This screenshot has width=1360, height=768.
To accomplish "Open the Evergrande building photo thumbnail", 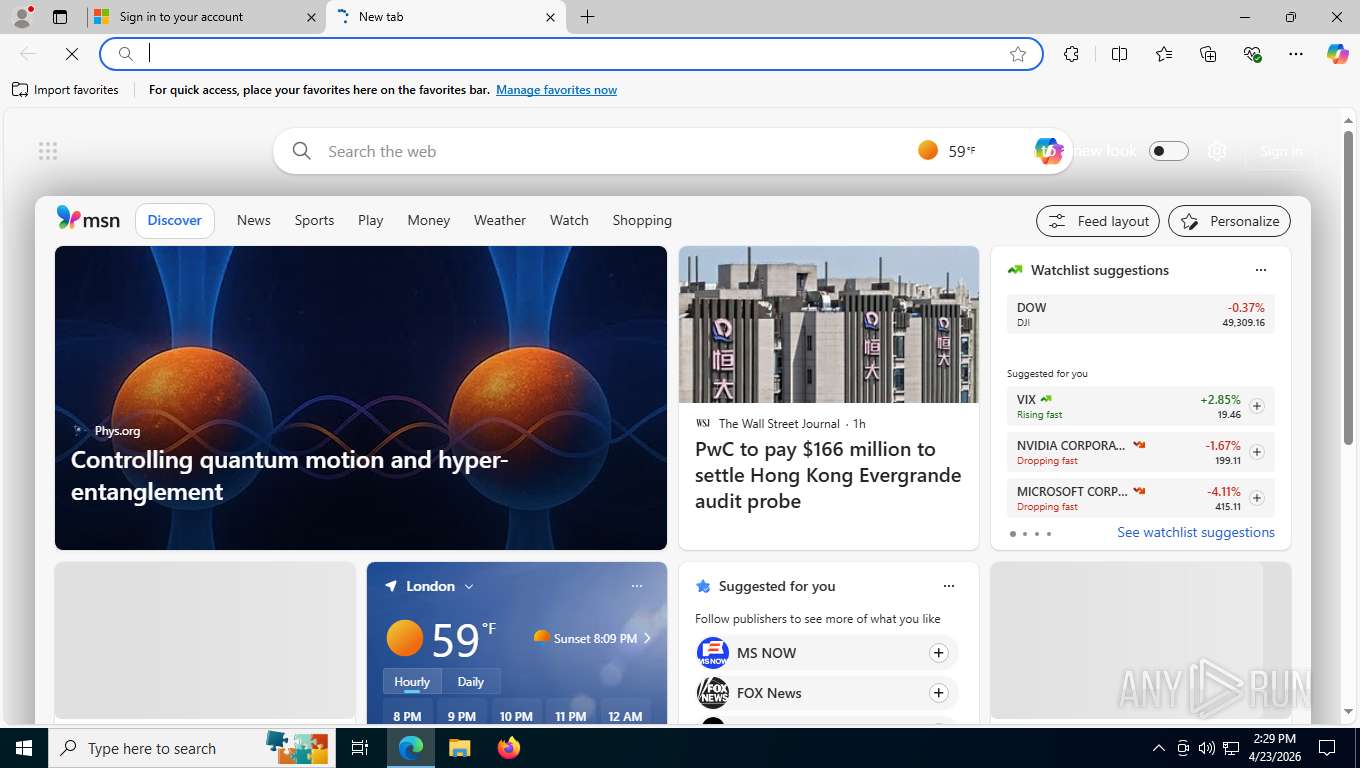I will click(x=829, y=325).
